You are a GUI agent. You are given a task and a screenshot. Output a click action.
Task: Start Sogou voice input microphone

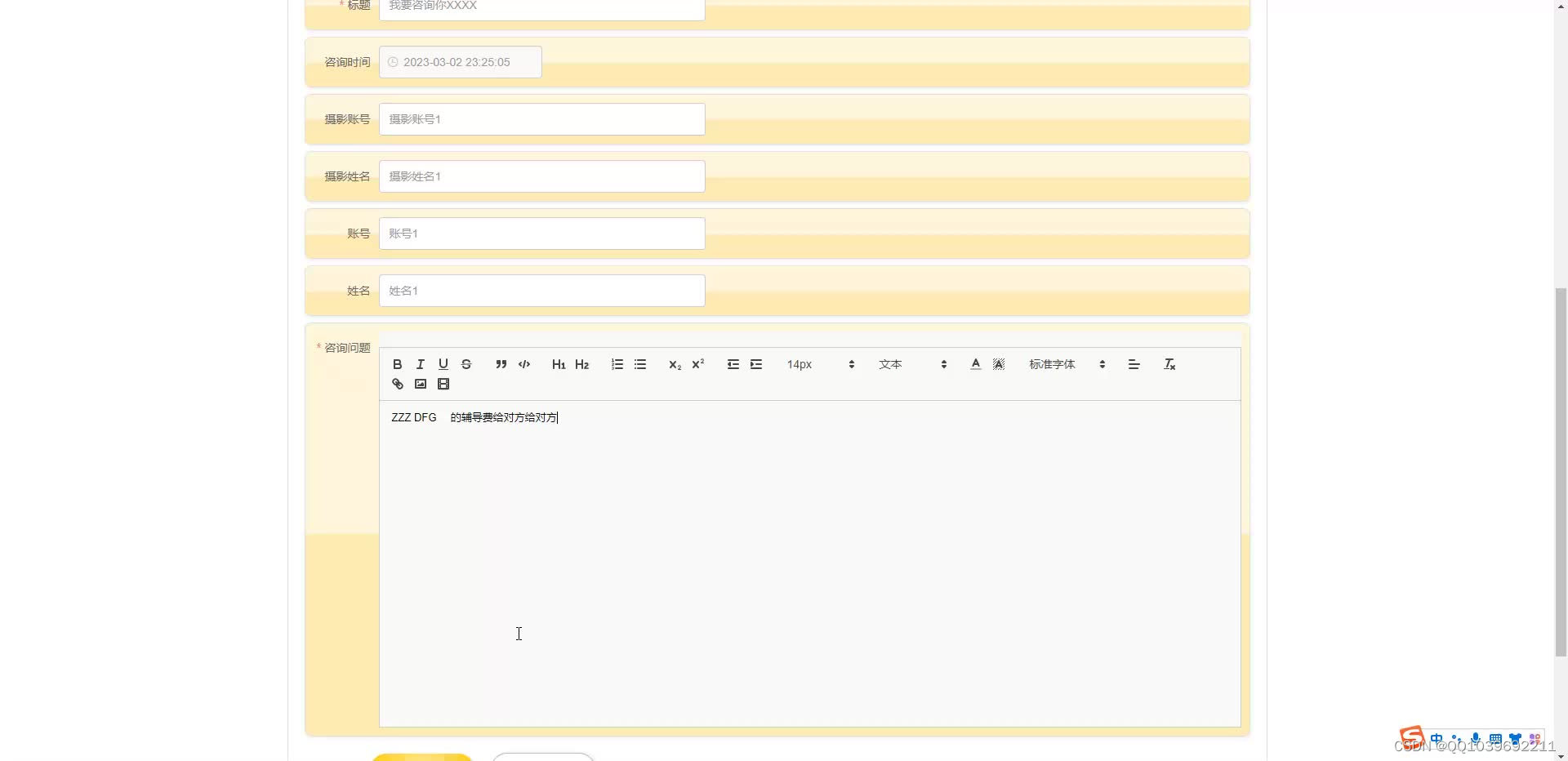tap(1476, 739)
